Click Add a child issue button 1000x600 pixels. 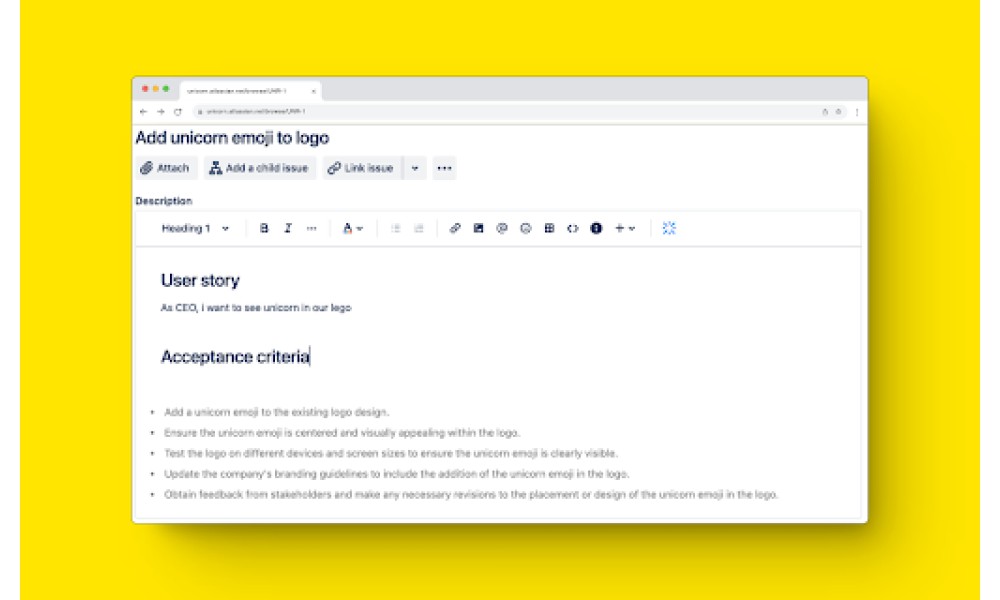(260, 168)
